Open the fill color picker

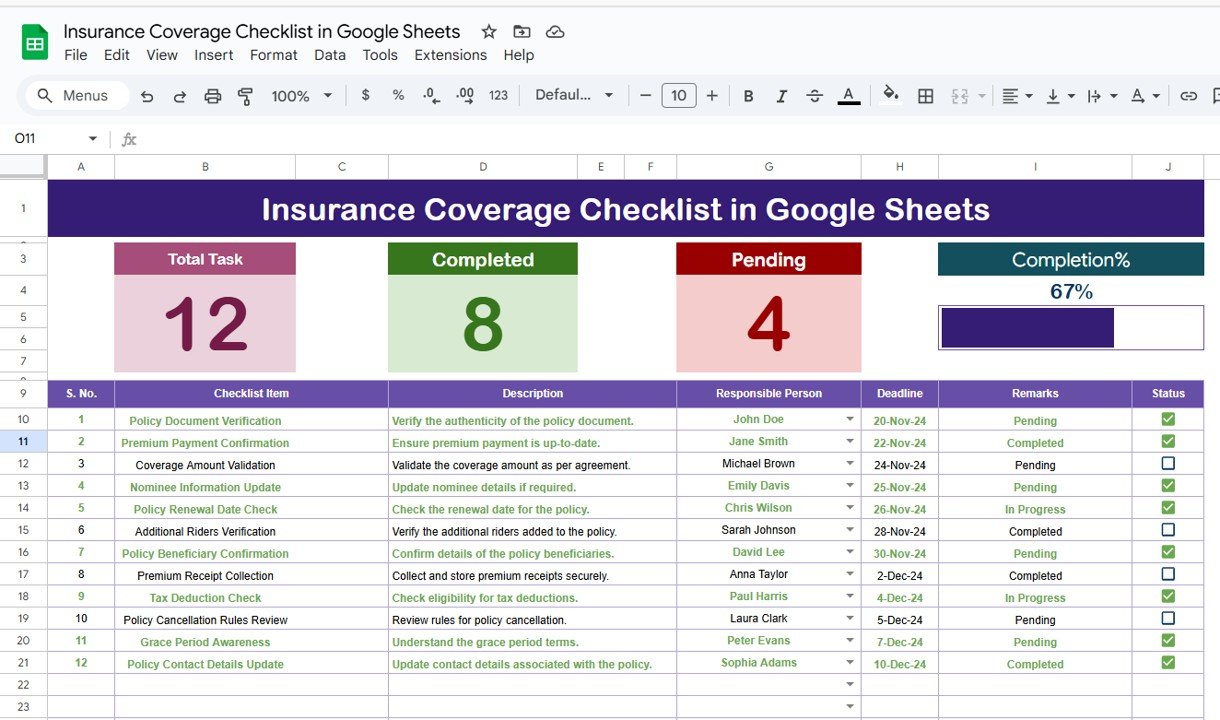point(891,95)
